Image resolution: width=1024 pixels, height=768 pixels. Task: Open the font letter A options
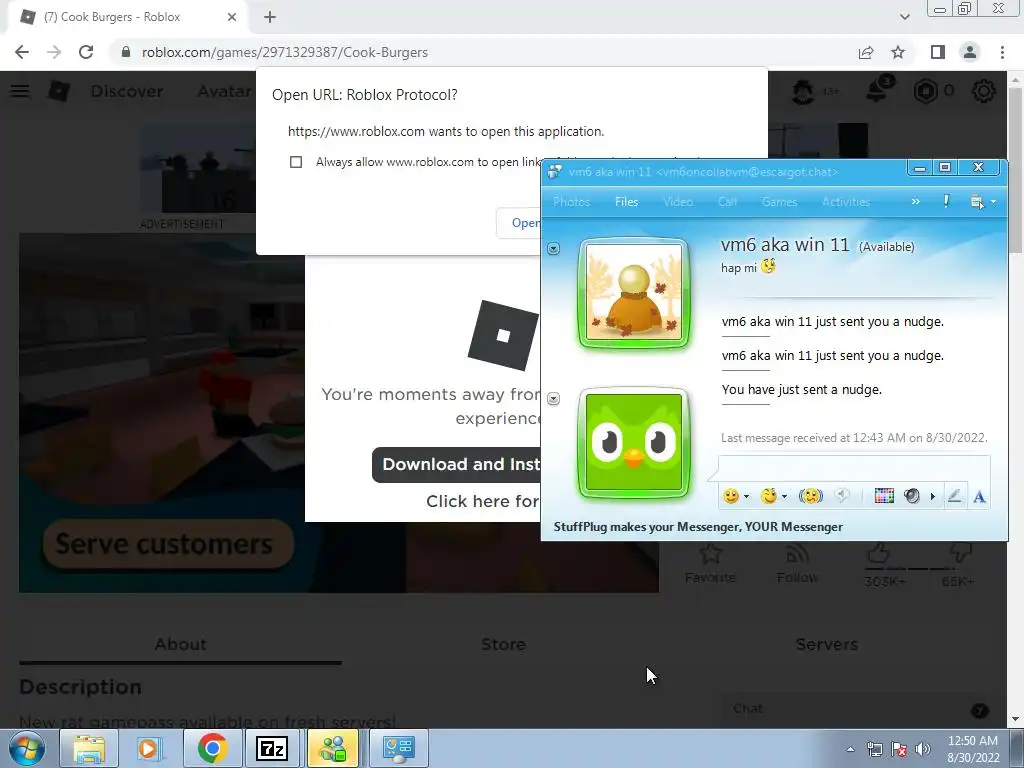click(979, 497)
